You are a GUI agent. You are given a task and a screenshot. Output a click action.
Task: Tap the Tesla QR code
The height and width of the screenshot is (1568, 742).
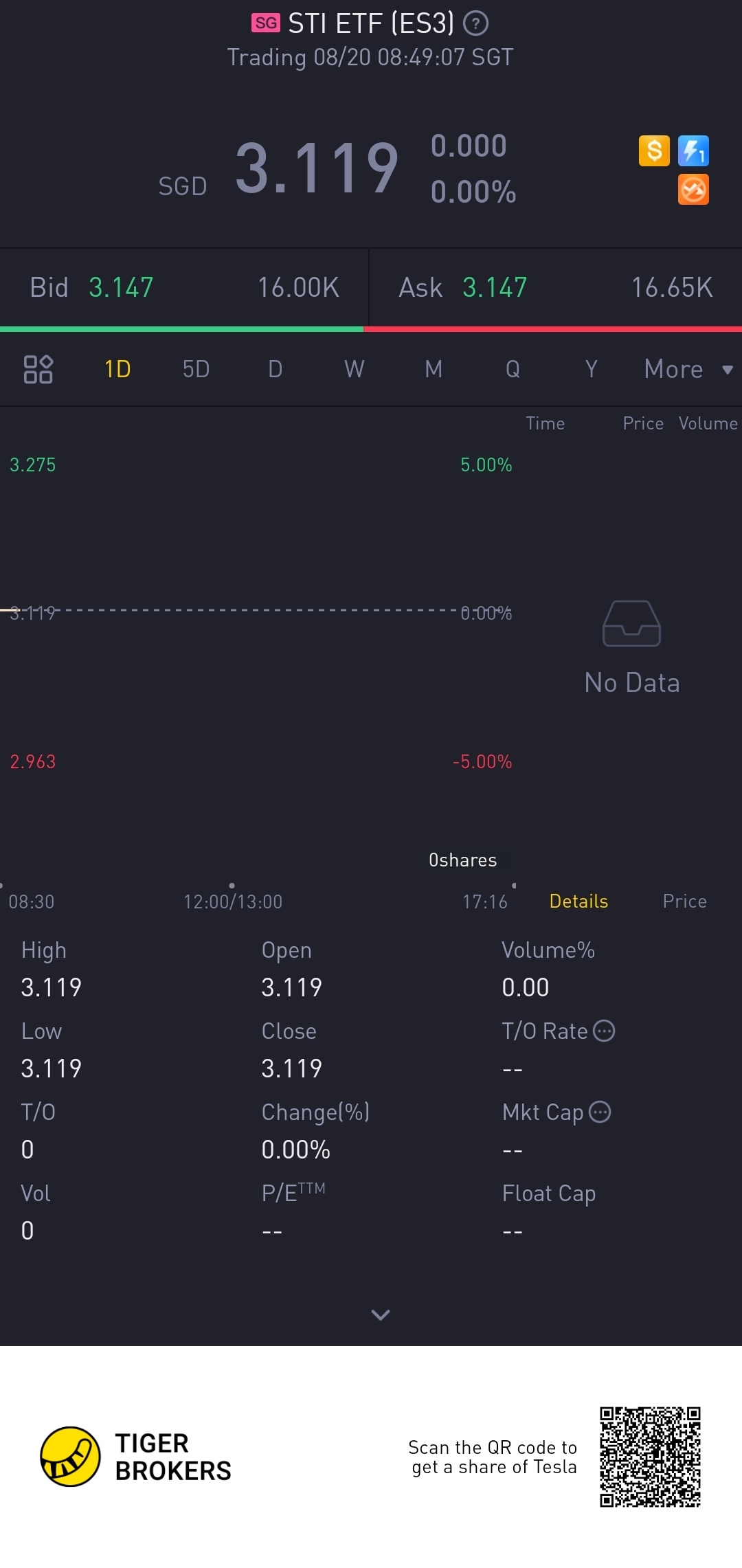click(x=650, y=1457)
